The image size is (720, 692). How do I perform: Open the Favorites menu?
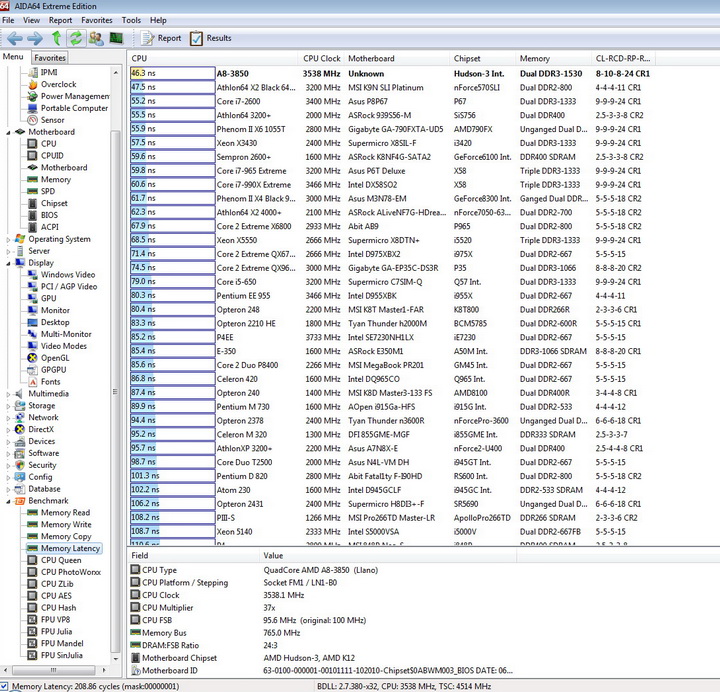(96, 20)
